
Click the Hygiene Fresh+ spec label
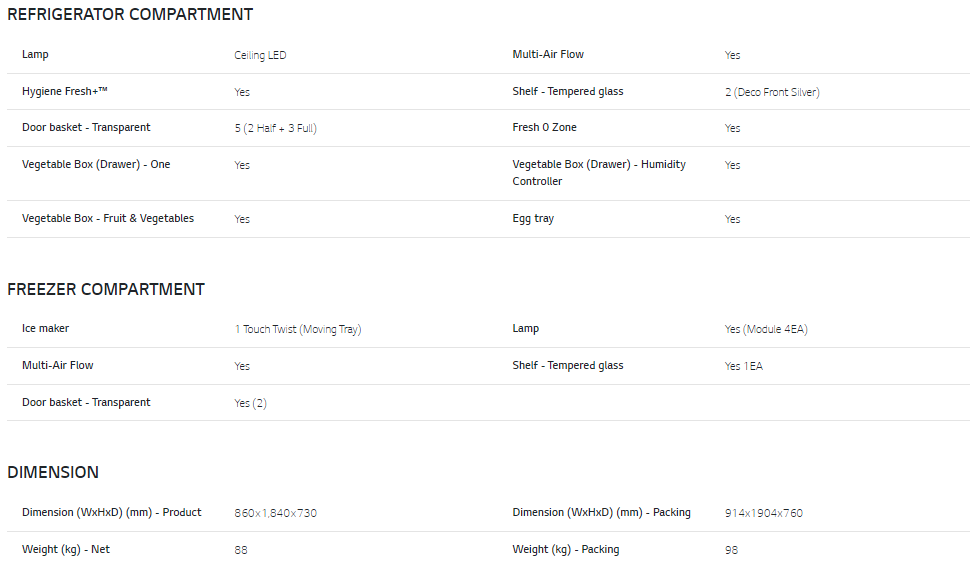point(64,91)
